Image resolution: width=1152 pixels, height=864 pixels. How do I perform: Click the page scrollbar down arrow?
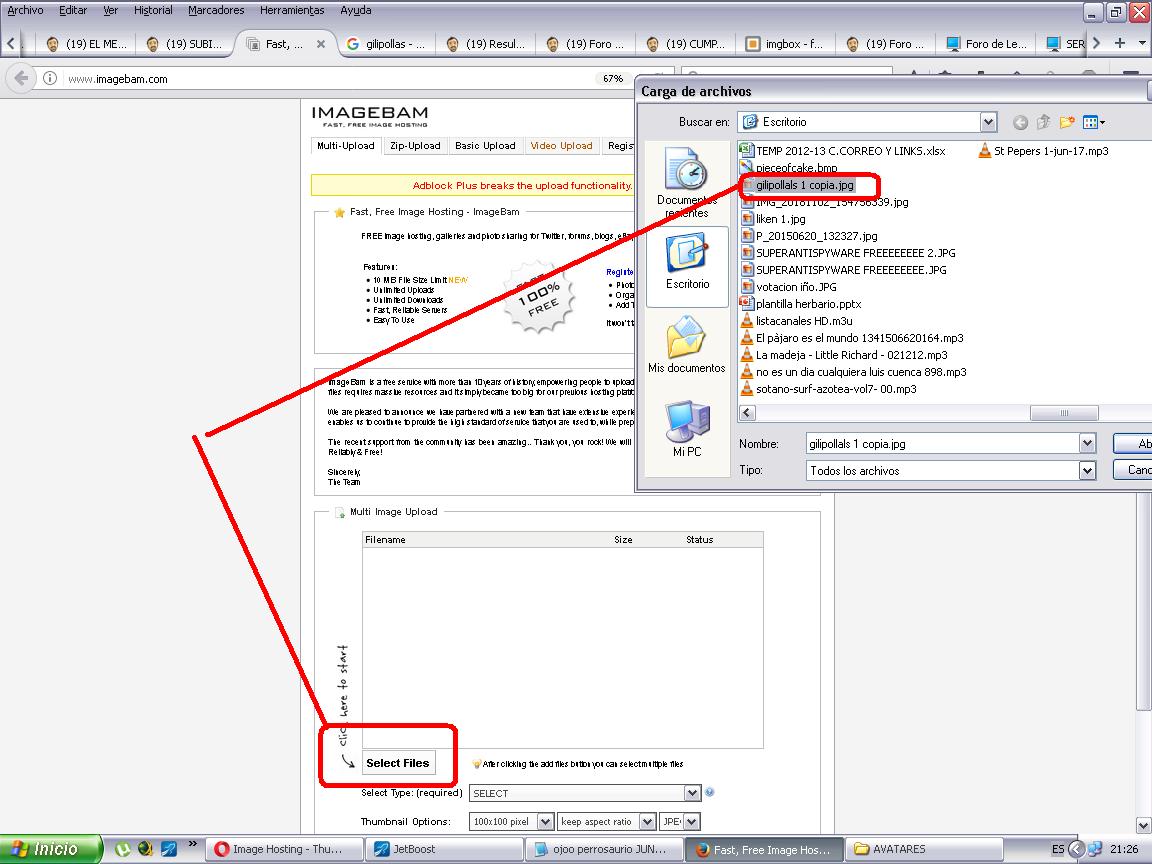(x=1143, y=825)
